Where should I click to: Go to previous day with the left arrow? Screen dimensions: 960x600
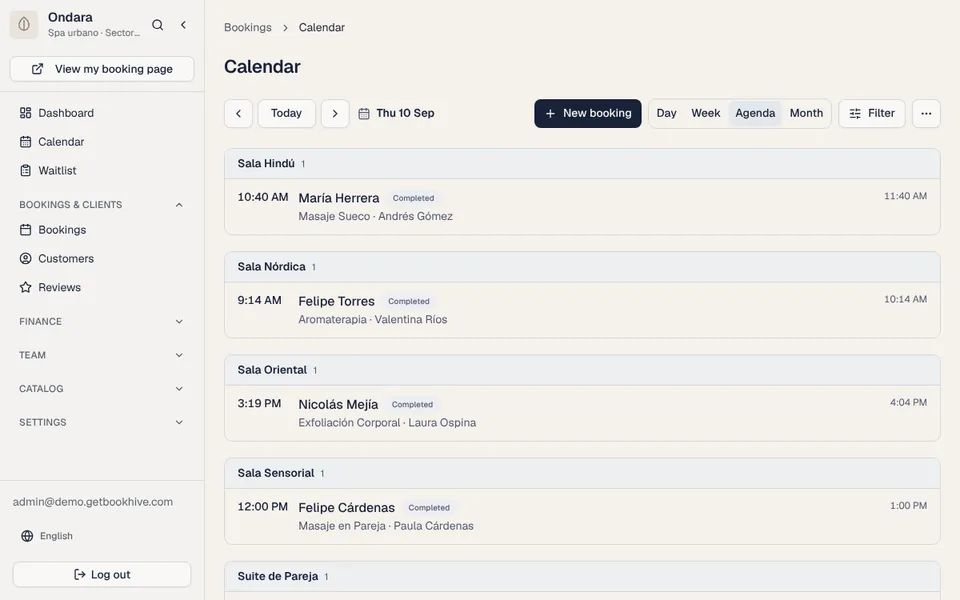point(238,113)
